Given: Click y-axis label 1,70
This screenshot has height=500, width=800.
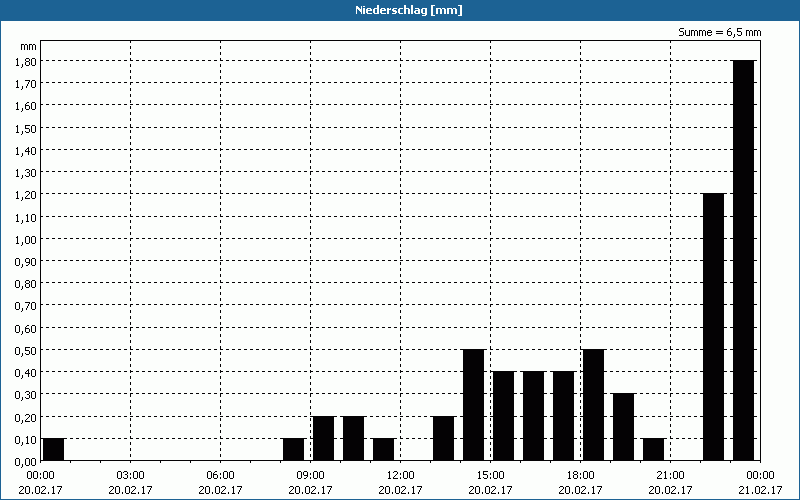Looking at the screenshot, I should click(26, 84).
